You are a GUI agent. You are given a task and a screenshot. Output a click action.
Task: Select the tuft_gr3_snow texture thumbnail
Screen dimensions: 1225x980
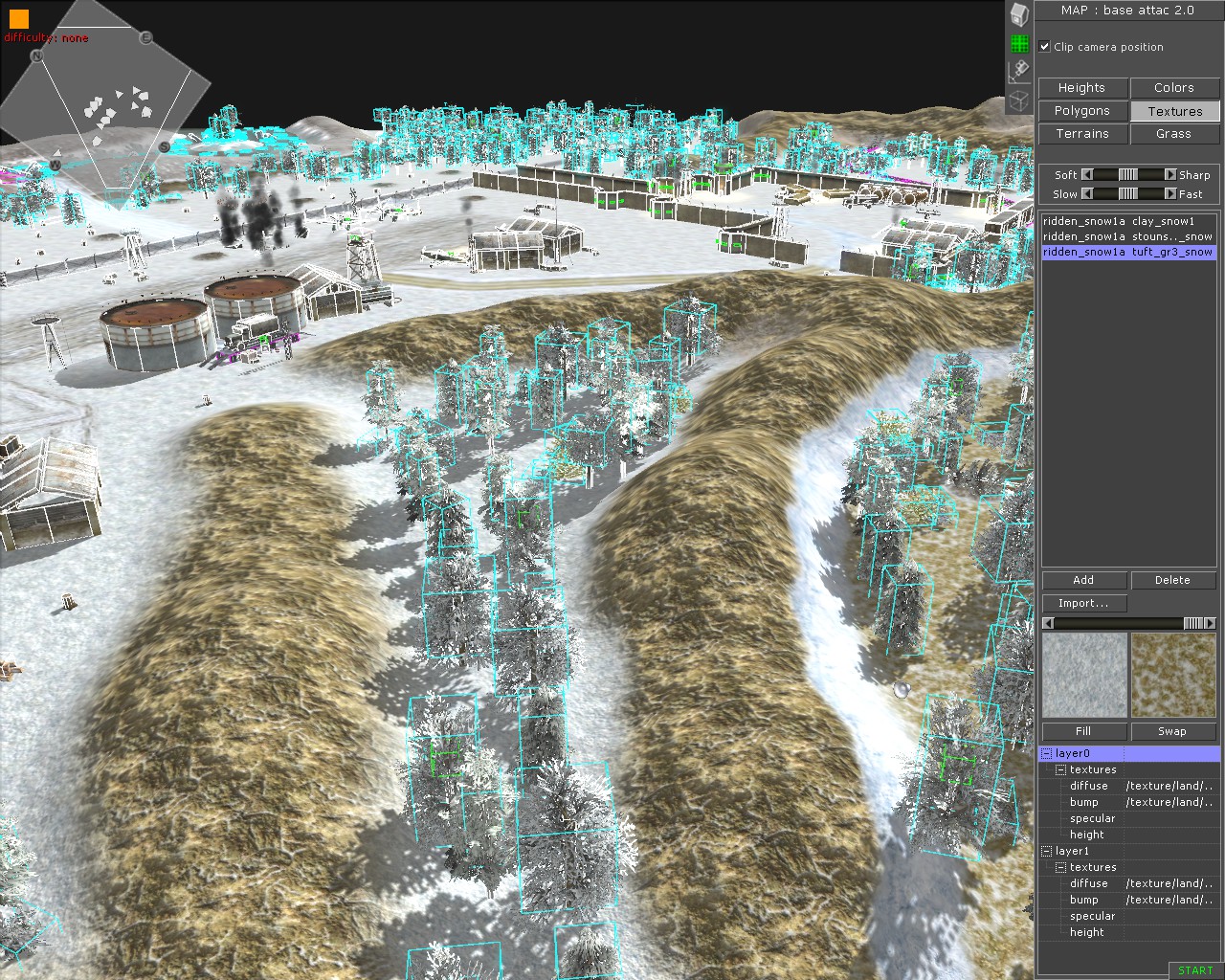tap(1173, 675)
